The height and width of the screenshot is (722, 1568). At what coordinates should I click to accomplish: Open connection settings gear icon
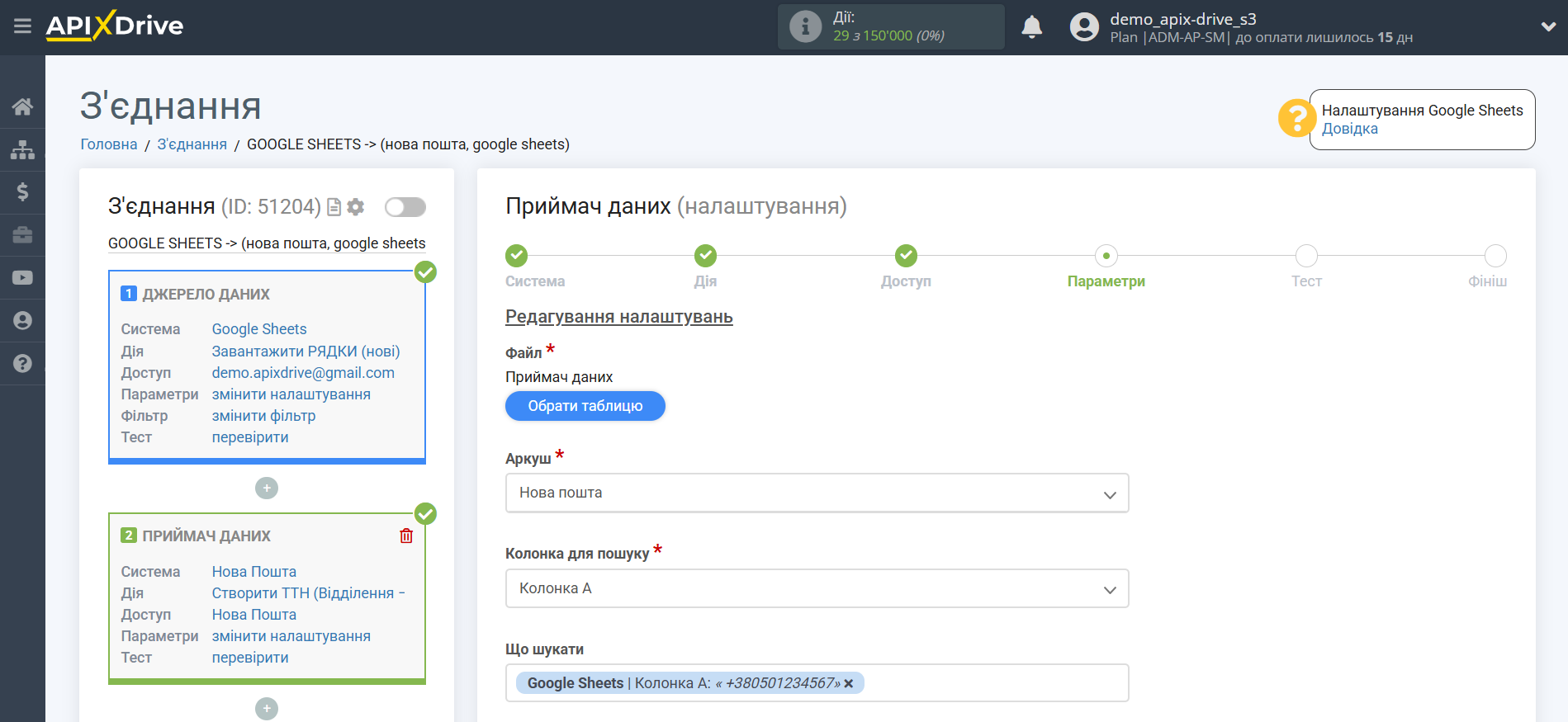(x=356, y=207)
